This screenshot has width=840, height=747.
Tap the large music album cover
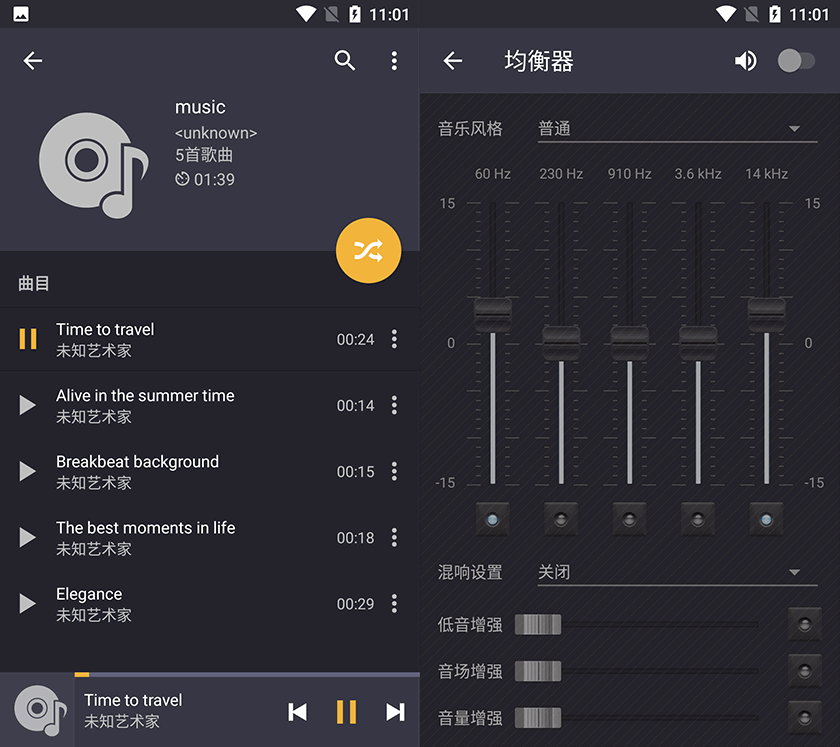point(94,165)
